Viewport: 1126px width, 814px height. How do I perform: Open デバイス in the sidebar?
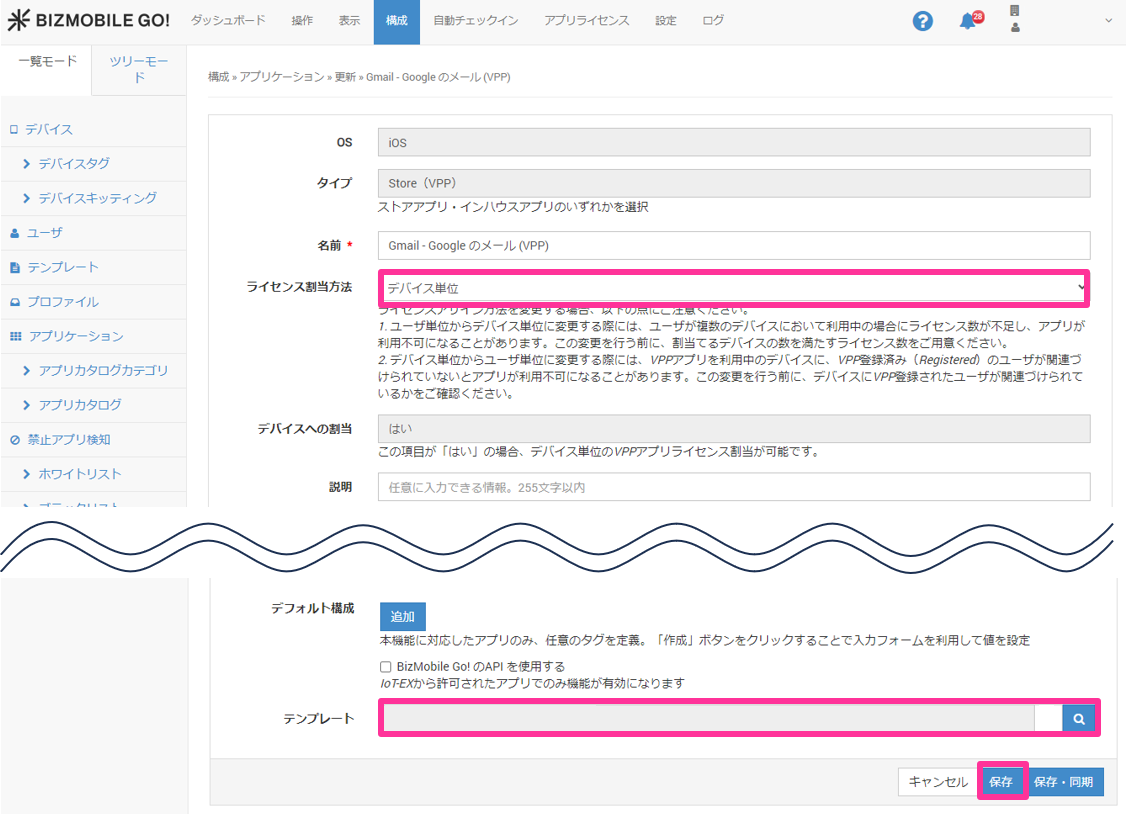[x=49, y=129]
